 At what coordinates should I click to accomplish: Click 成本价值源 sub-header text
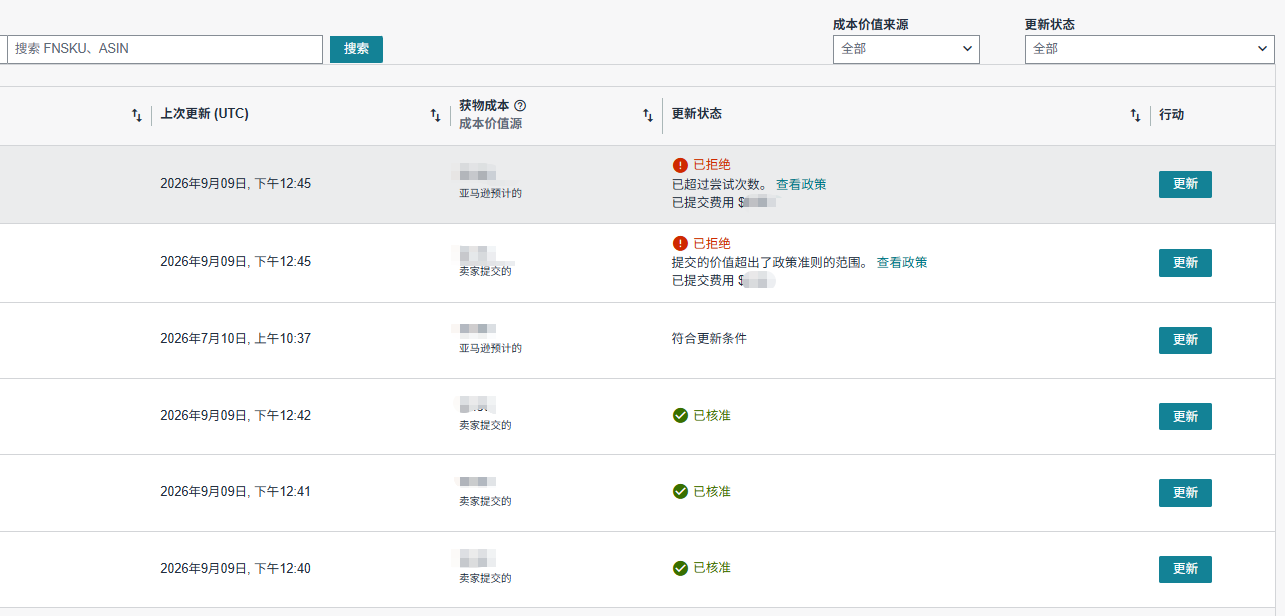pos(490,124)
